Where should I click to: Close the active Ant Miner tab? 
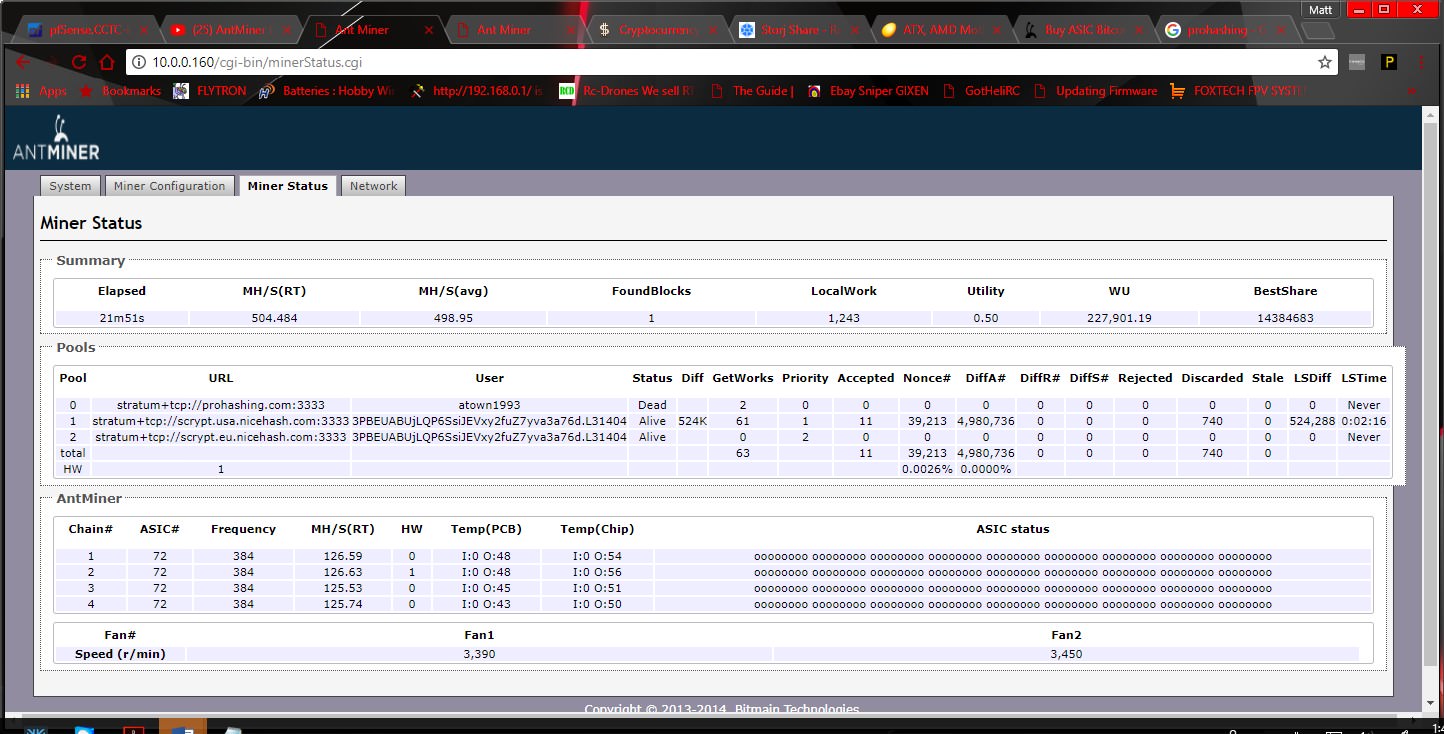[429, 30]
